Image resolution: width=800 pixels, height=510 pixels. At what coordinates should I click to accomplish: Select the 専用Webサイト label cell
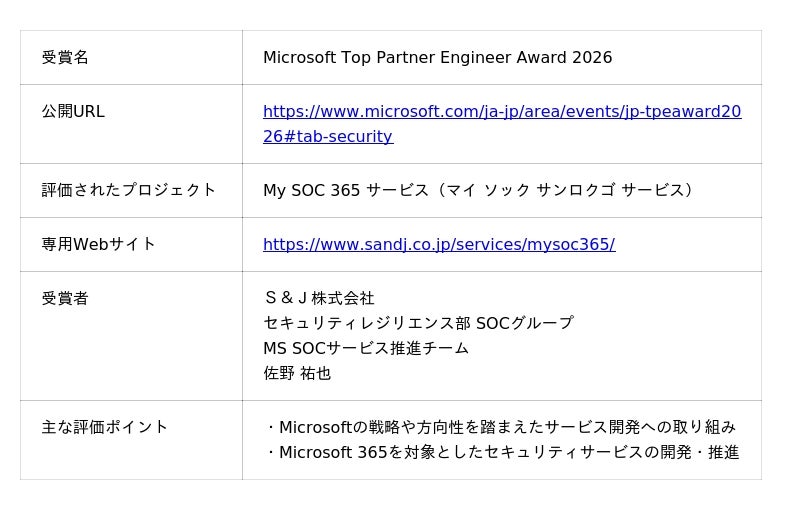[131, 245]
